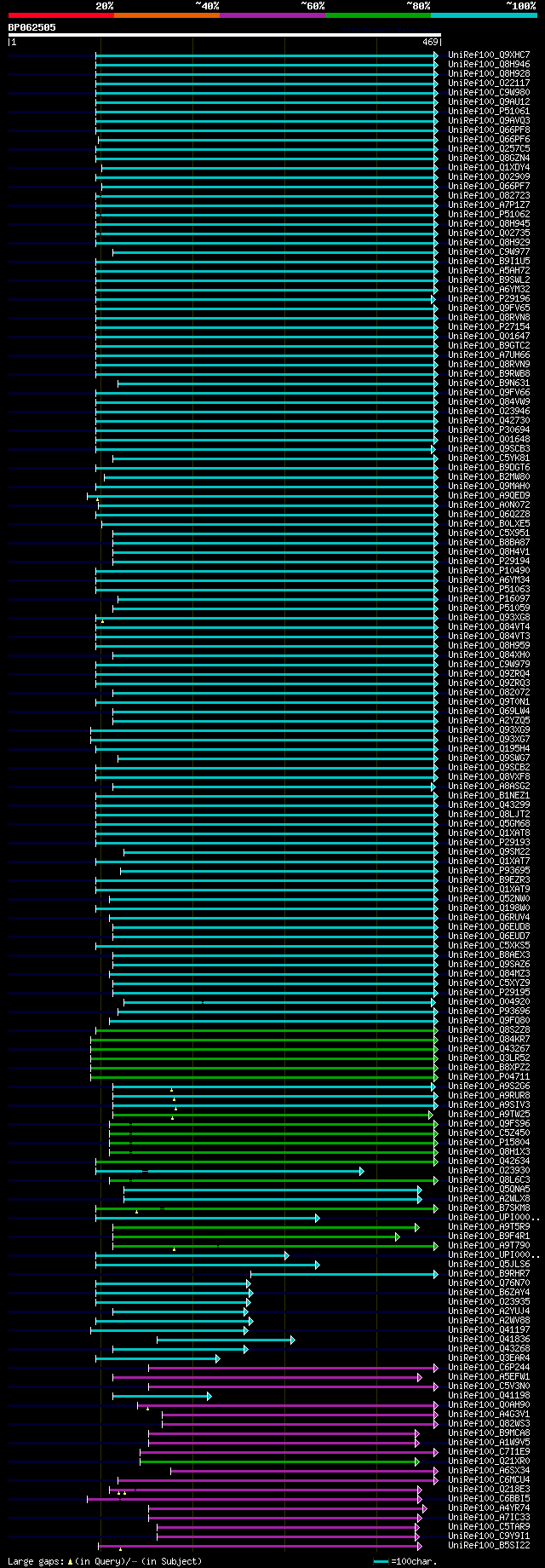This screenshot has height=1568, width=545.
Task: Open hit UniRef100_A7P1Z7
Action: [489, 205]
